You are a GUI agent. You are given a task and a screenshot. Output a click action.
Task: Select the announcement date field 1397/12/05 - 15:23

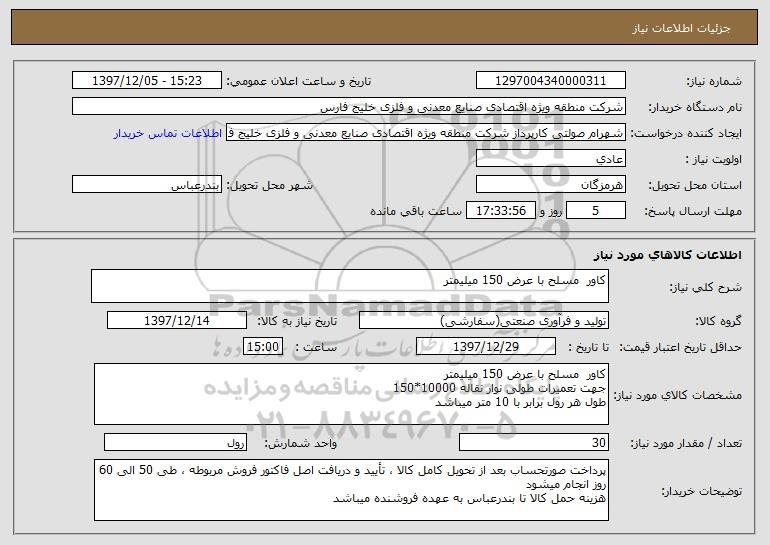147,81
